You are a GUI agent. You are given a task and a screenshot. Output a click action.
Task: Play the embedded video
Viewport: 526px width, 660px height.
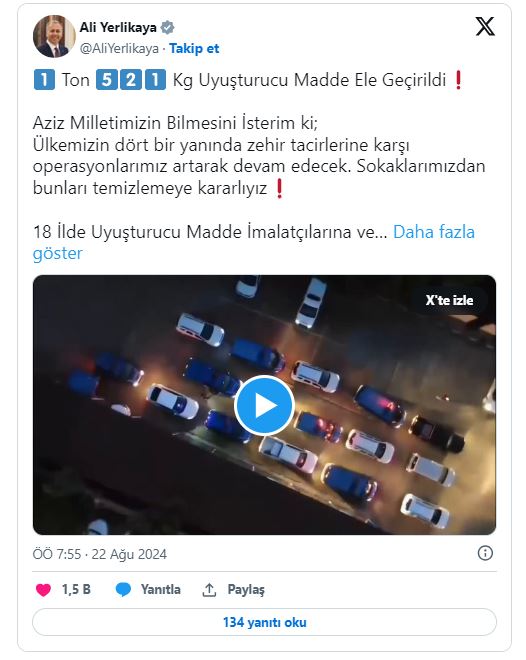point(264,405)
